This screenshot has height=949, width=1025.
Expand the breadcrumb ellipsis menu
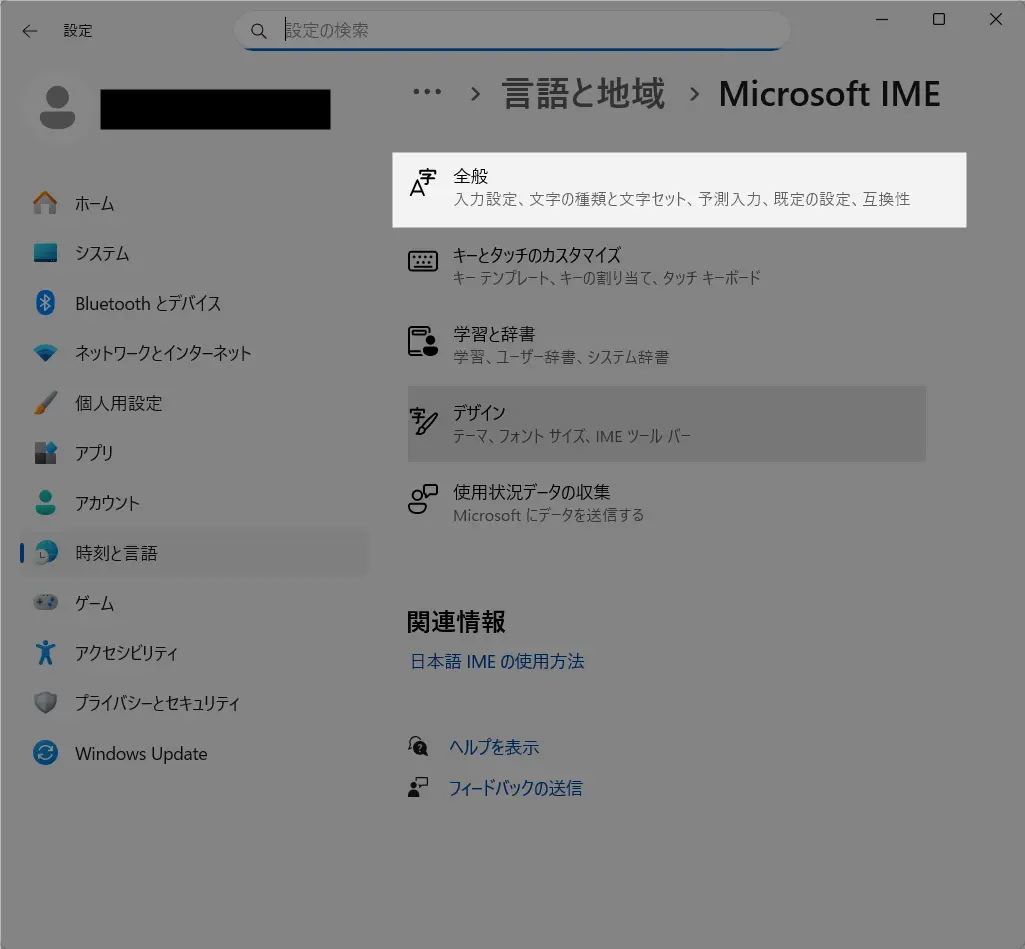pos(427,92)
